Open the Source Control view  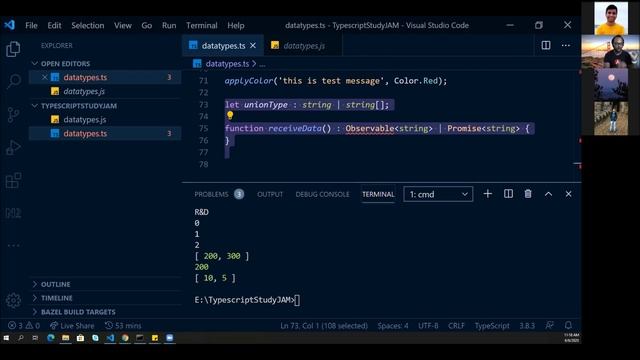point(13,115)
